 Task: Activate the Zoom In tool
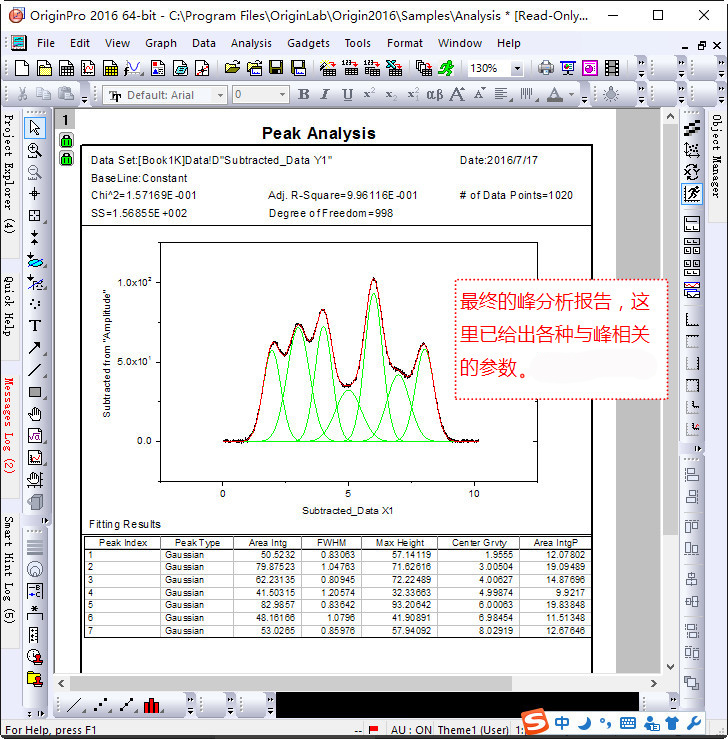point(35,149)
